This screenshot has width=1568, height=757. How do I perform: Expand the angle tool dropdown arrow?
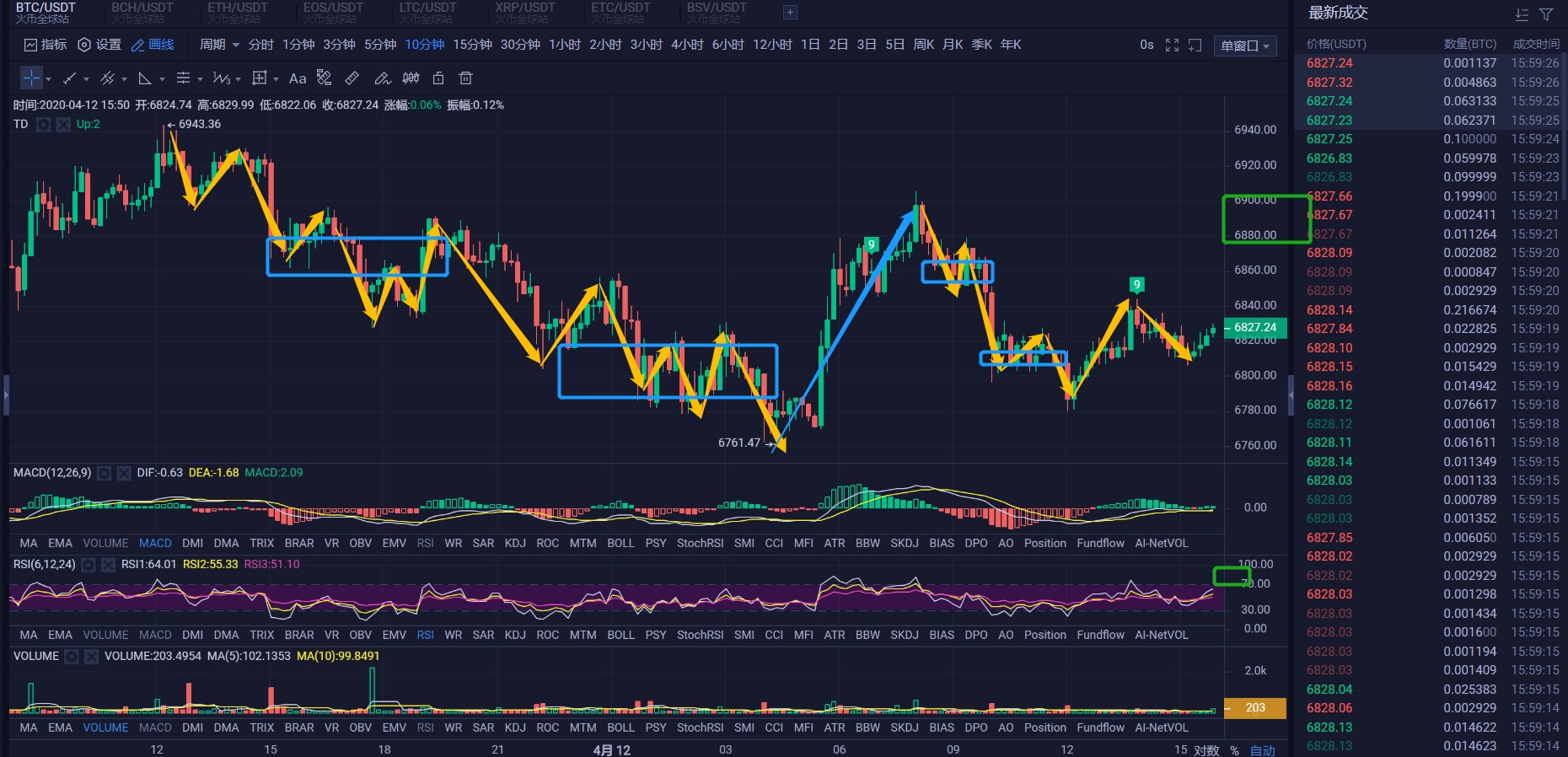click(162, 79)
